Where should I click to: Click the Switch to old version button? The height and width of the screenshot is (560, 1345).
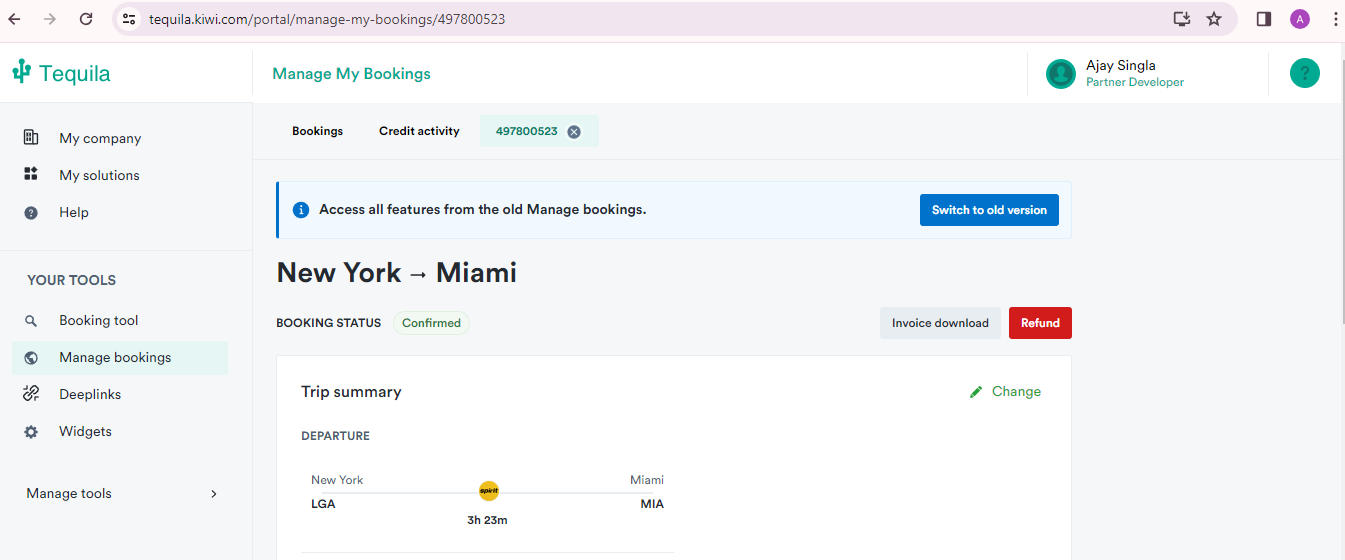pos(989,210)
